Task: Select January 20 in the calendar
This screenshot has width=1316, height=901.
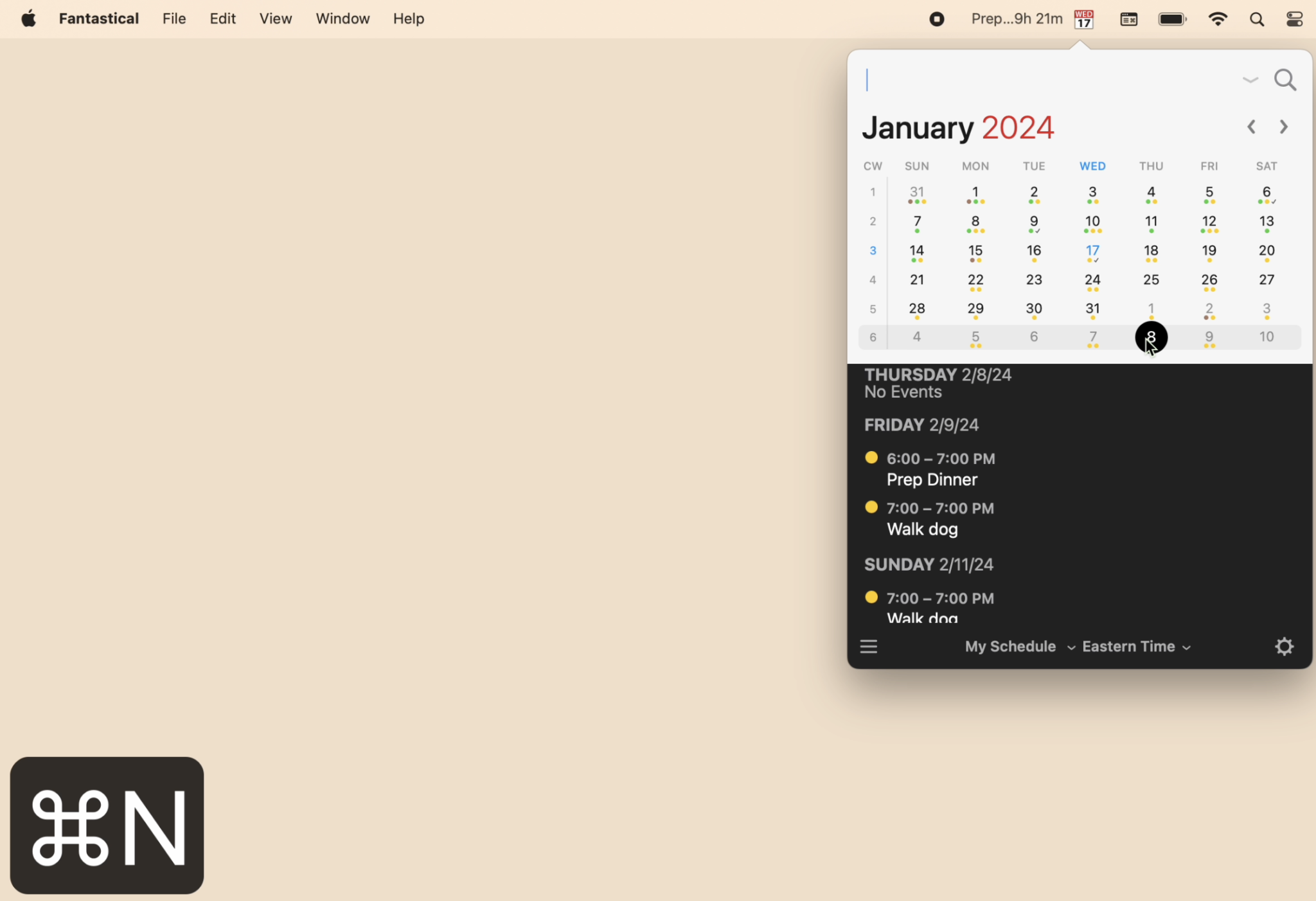Action: [x=1267, y=251]
